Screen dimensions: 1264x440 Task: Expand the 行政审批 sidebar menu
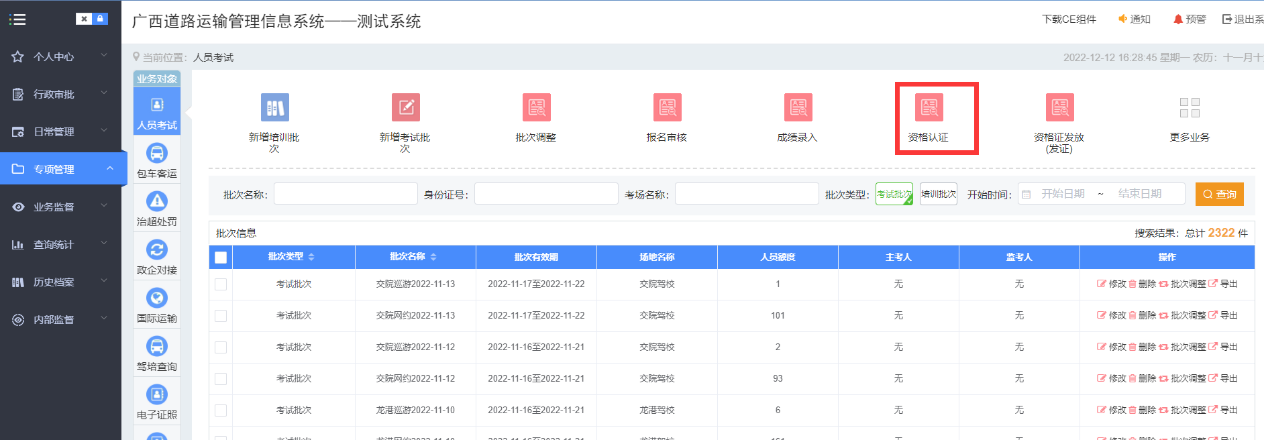60,94
